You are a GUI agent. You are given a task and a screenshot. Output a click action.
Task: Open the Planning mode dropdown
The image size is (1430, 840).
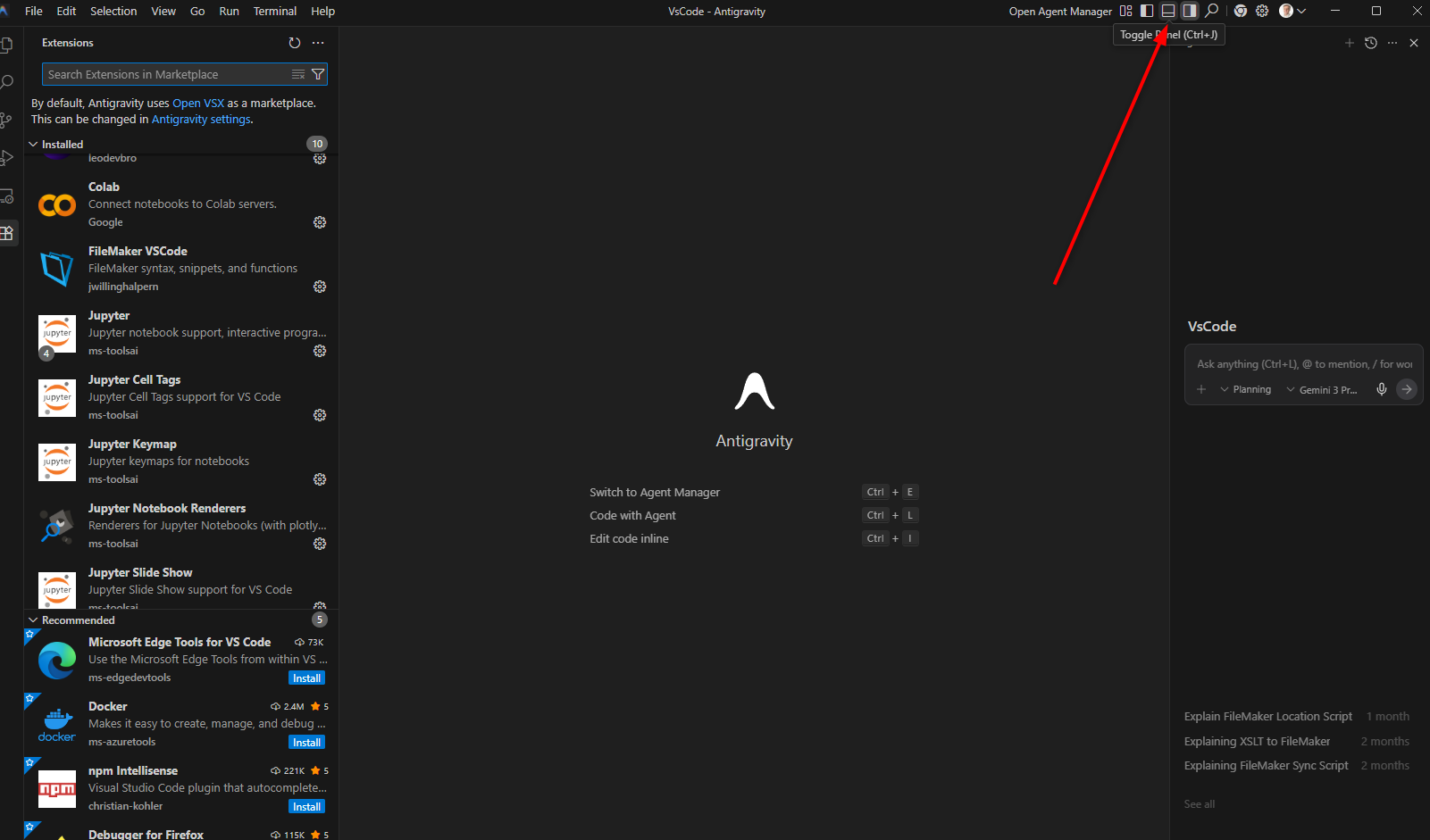[1246, 389]
